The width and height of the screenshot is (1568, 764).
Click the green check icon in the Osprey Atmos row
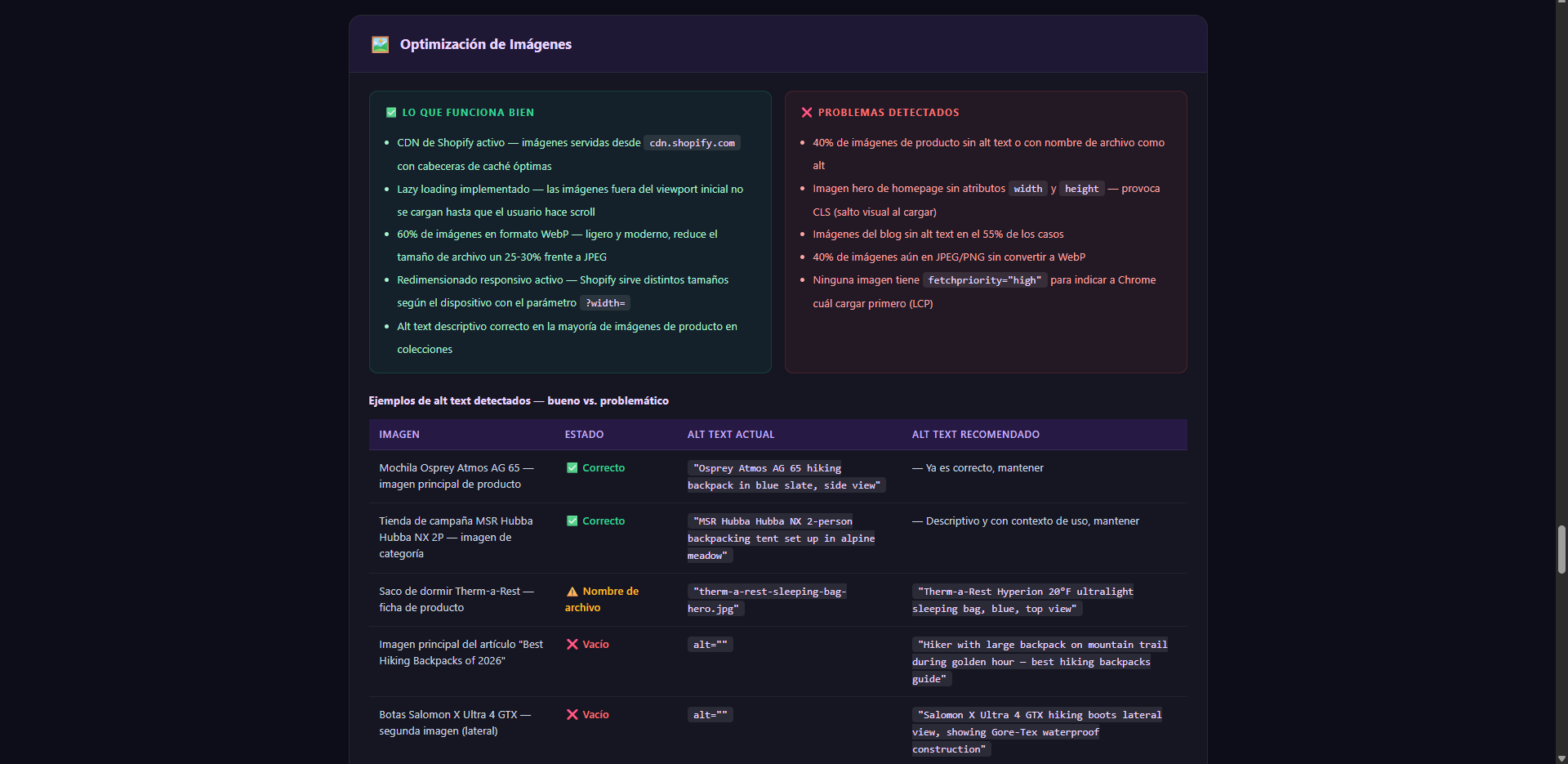coord(572,468)
